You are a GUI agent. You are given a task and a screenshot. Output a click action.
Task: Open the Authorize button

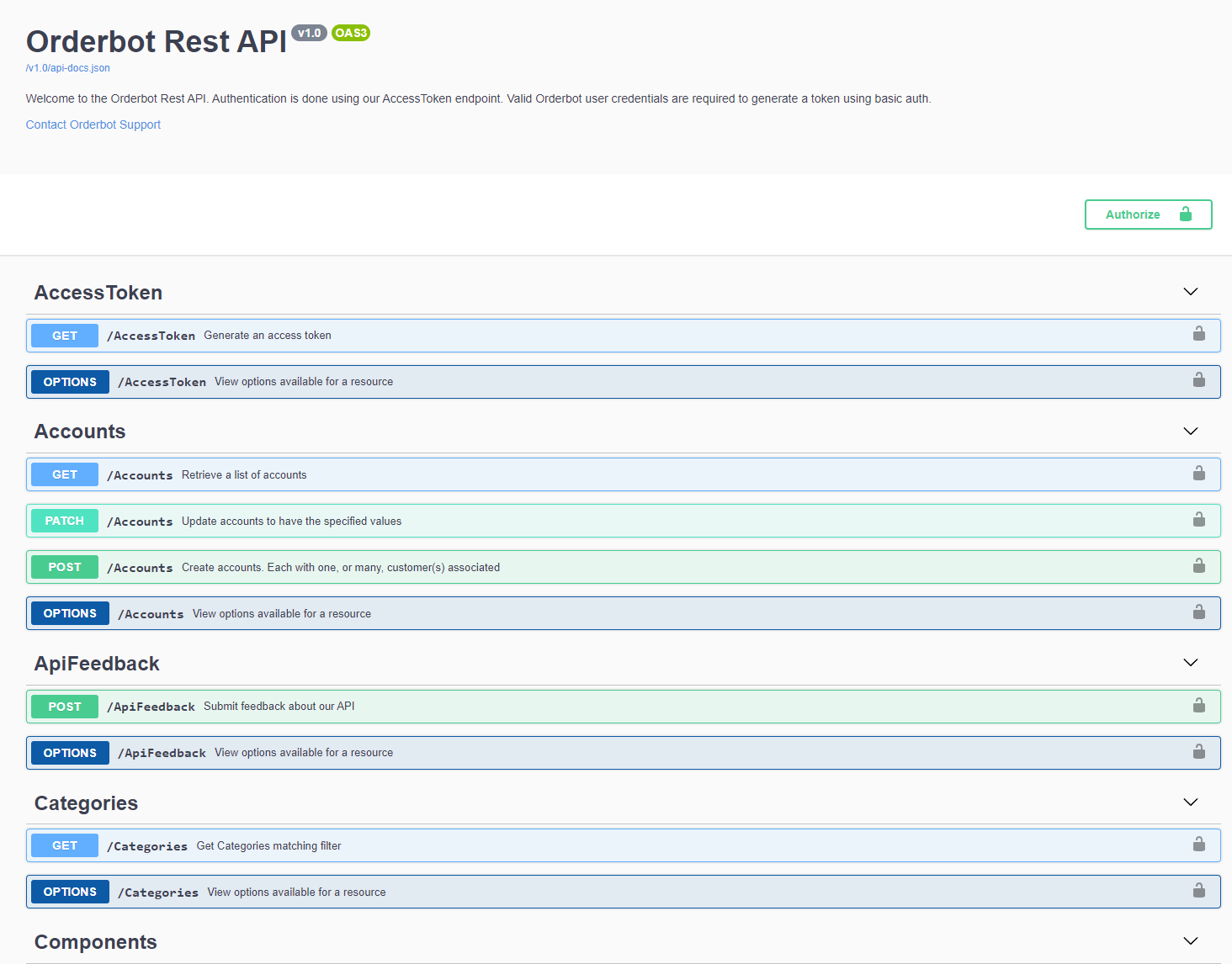pos(1148,215)
